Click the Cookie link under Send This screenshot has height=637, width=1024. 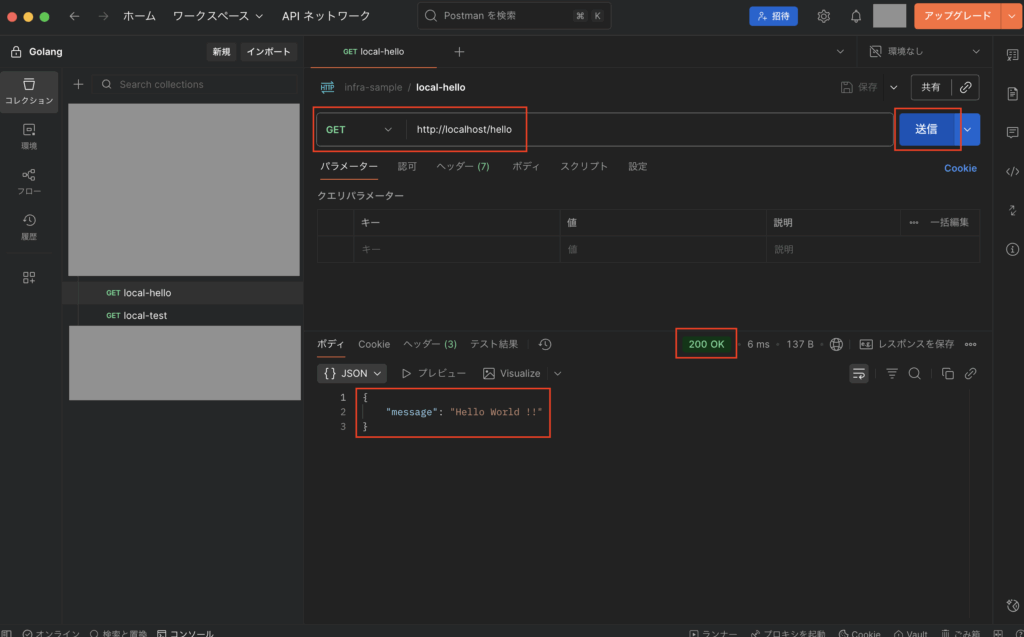960,168
